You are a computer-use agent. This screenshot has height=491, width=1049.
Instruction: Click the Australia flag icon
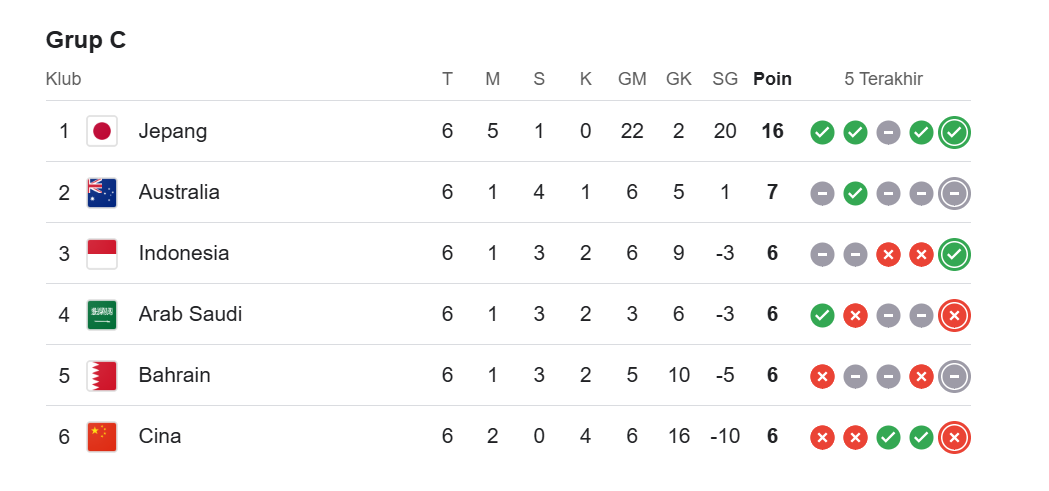(x=102, y=193)
